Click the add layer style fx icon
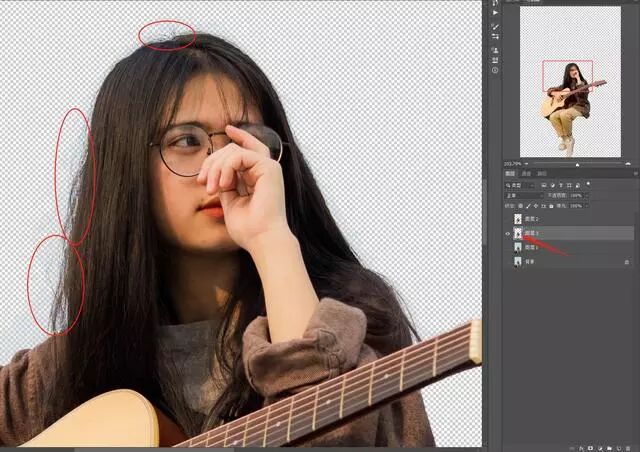 tap(581, 448)
